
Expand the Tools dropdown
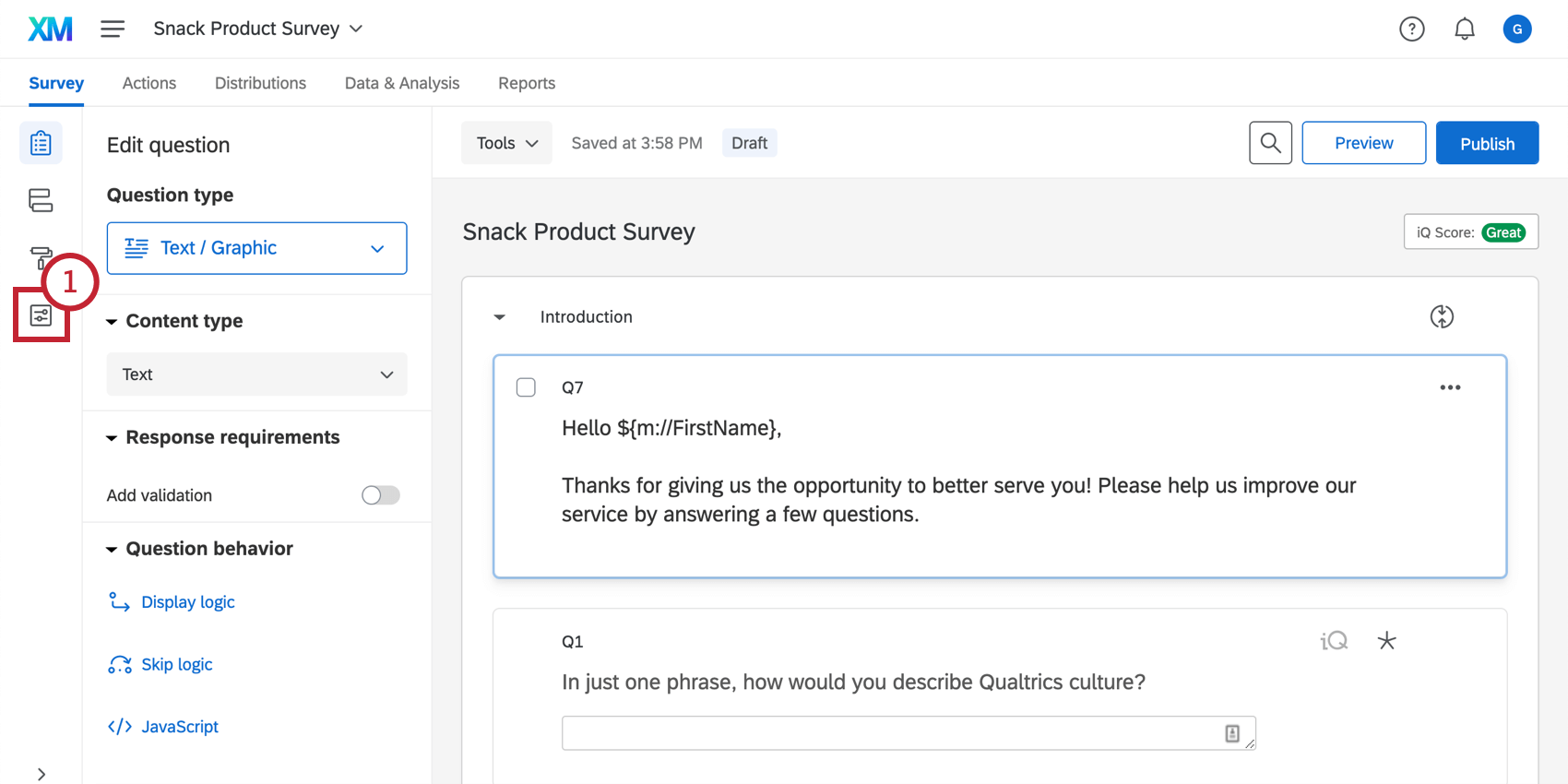(x=506, y=143)
